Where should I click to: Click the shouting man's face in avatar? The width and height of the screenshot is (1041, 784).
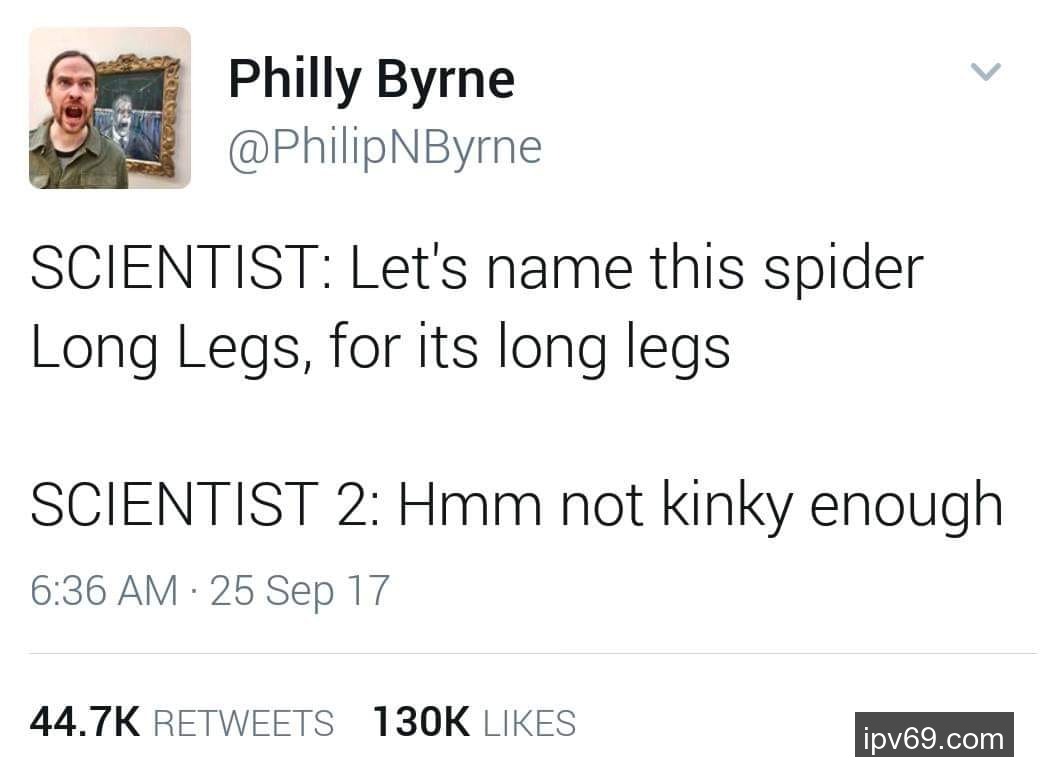click(70, 95)
